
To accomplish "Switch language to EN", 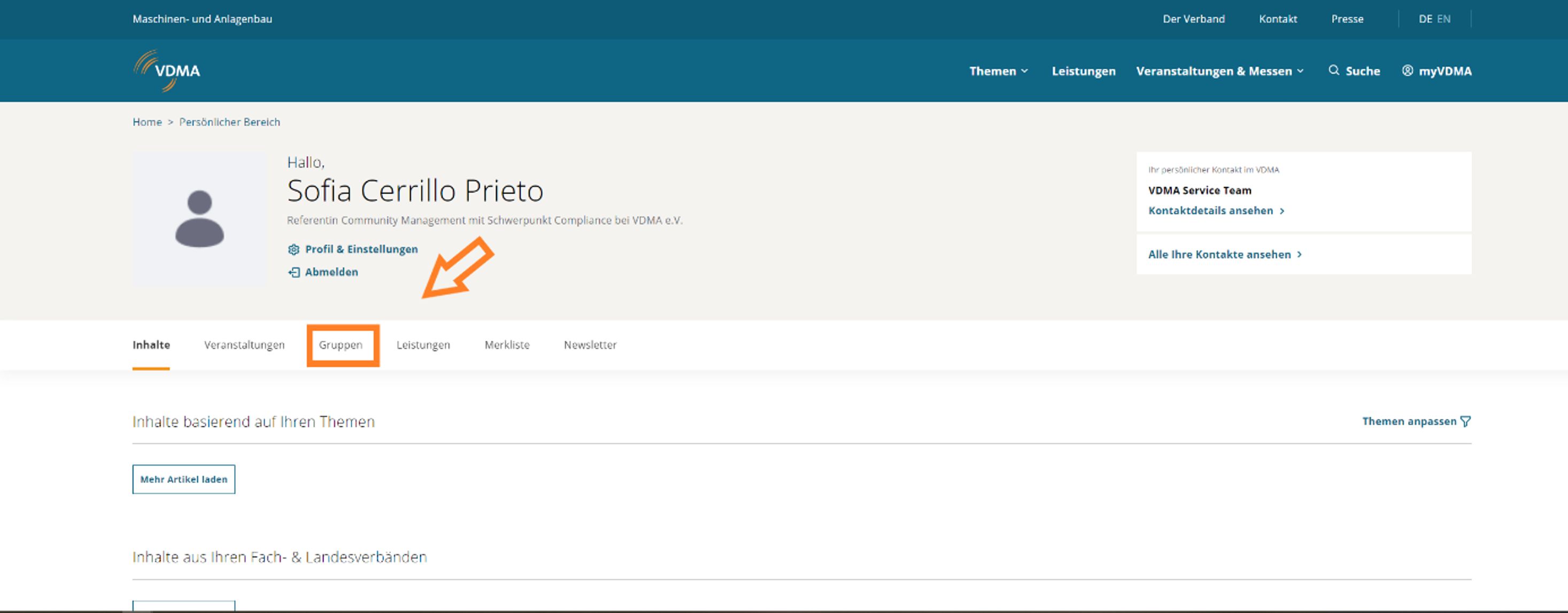I will click(1444, 19).
